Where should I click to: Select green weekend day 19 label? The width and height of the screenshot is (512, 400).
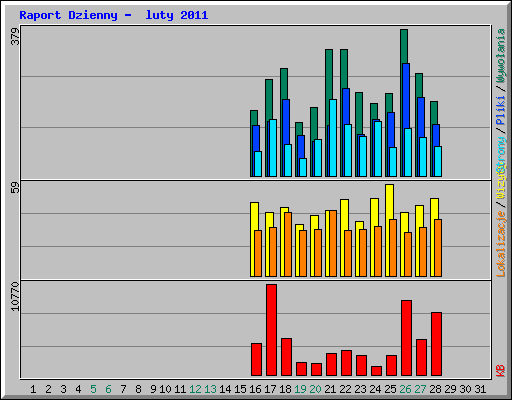point(300,389)
